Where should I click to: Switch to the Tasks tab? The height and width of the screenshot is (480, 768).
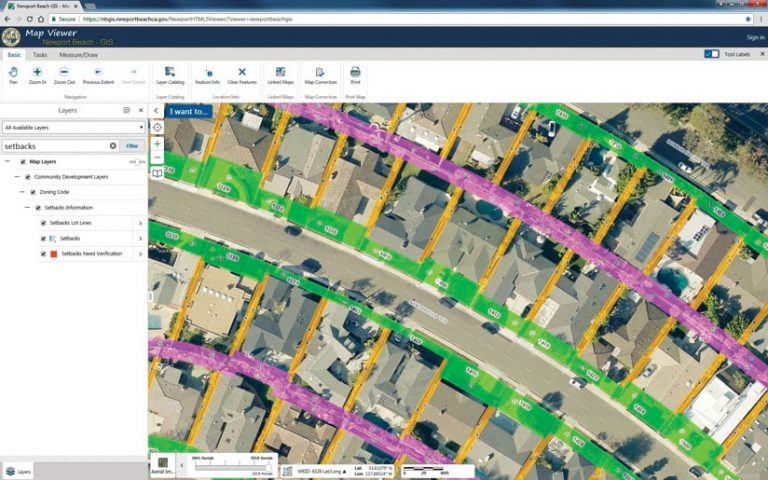[x=40, y=55]
